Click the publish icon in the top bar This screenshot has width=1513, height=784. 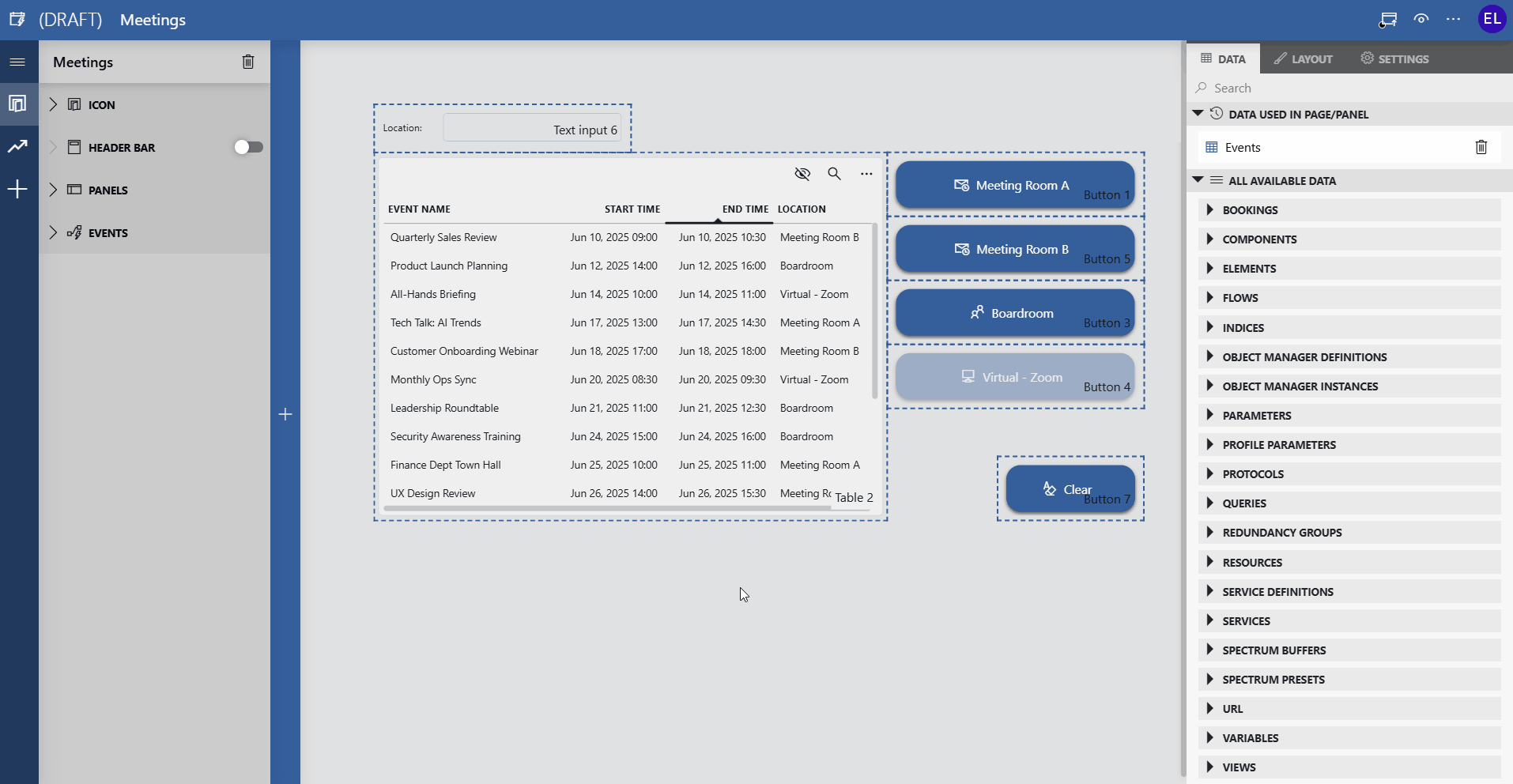click(1387, 19)
